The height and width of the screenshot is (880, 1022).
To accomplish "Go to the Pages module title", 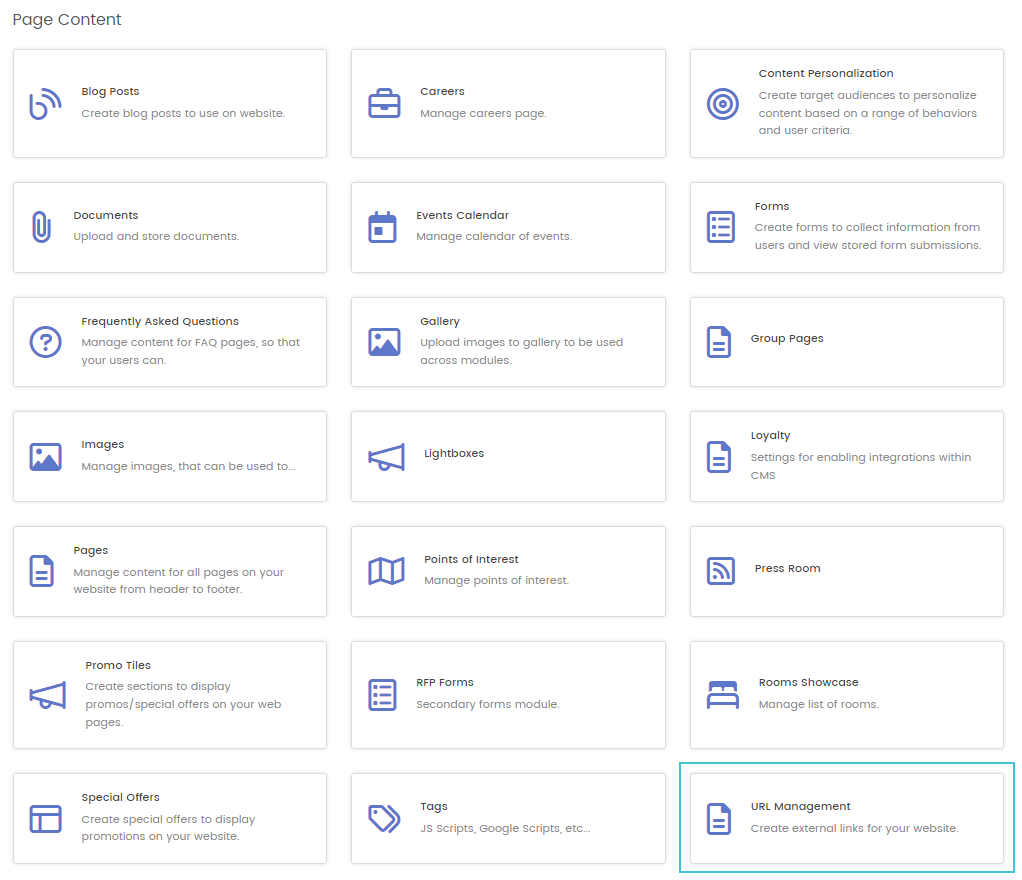I will 91,551.
